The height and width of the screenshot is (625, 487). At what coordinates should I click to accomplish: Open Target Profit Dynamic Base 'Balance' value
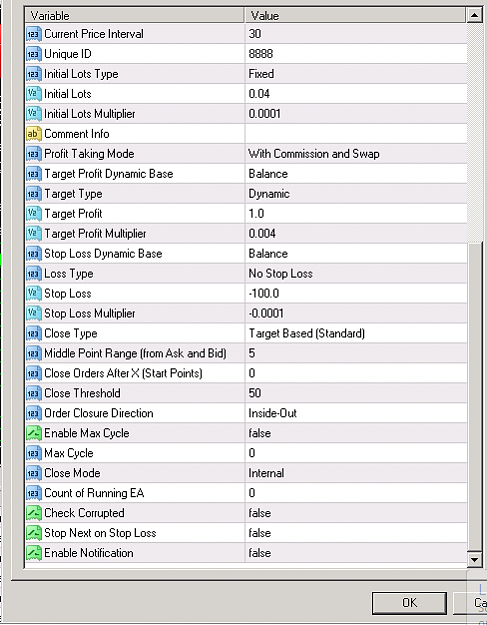tap(356, 174)
